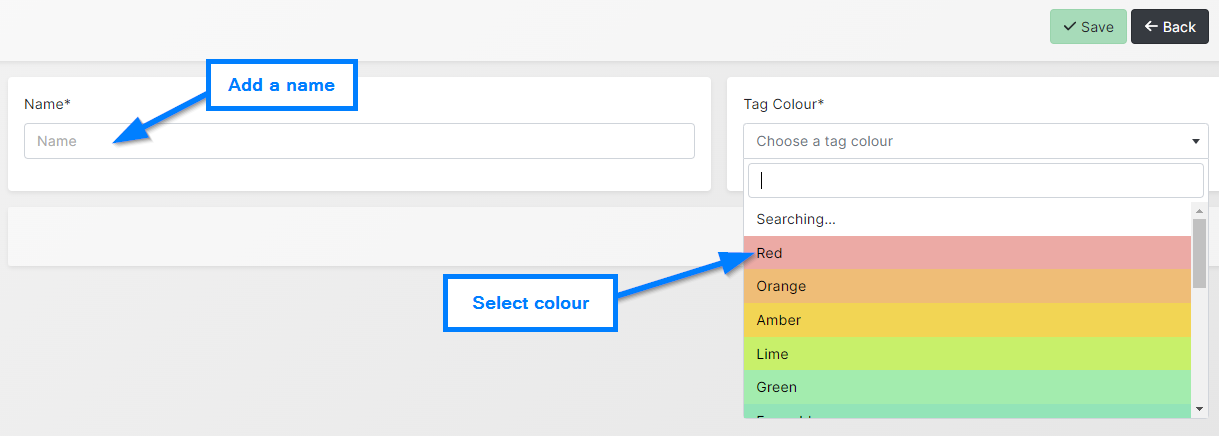Viewport: 1219px width, 436px height.
Task: Click the left arrow icon on Back
Action: 1151,27
